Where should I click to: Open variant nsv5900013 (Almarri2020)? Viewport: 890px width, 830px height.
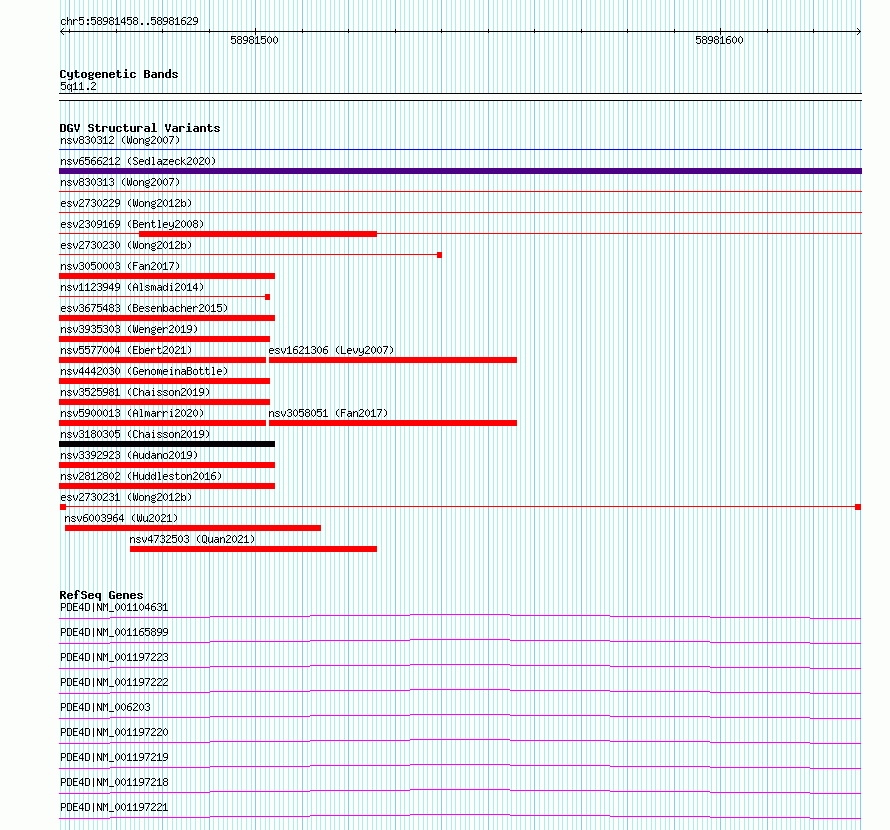tap(132, 413)
